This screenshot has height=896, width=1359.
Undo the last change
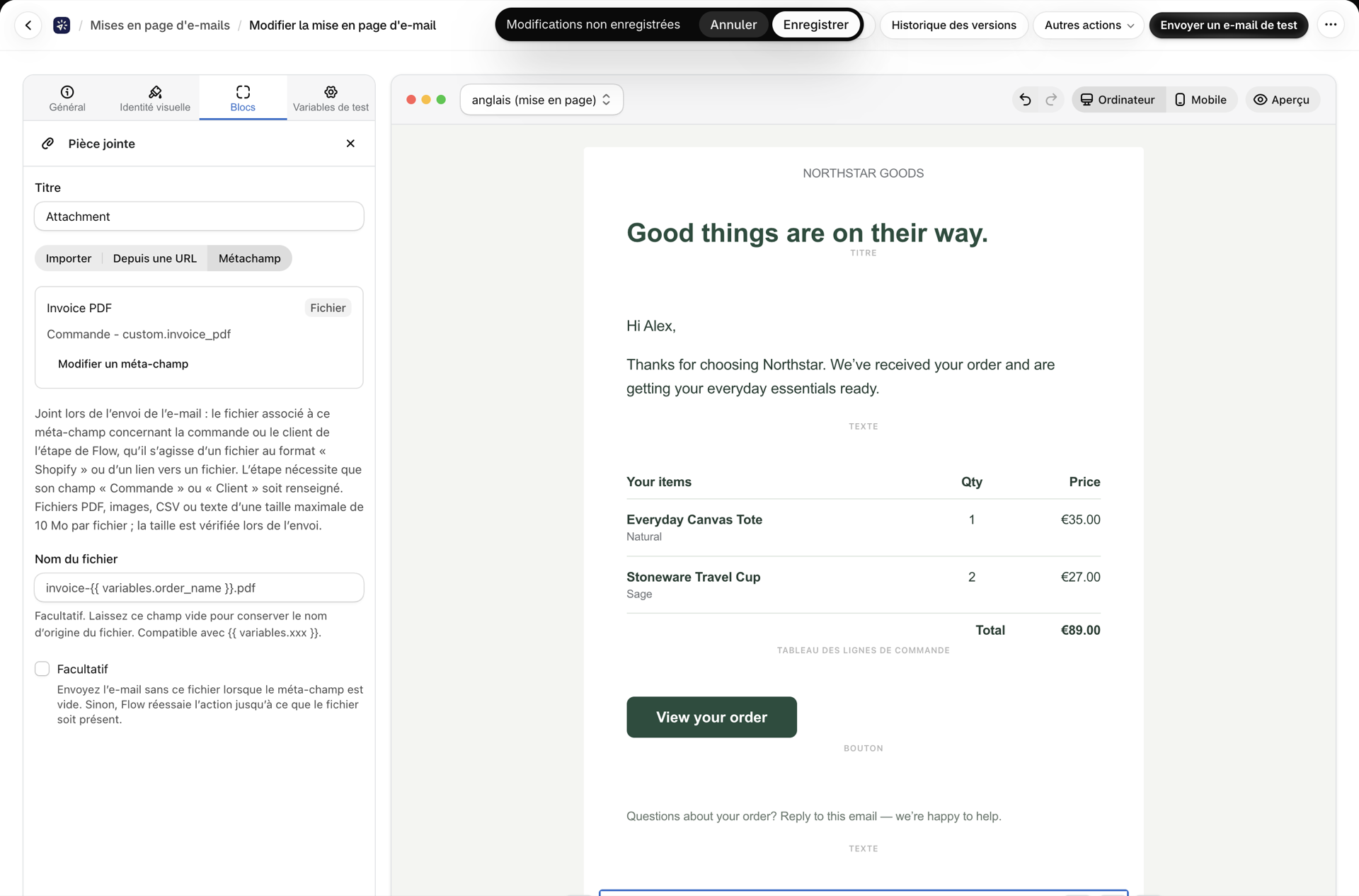[1025, 100]
